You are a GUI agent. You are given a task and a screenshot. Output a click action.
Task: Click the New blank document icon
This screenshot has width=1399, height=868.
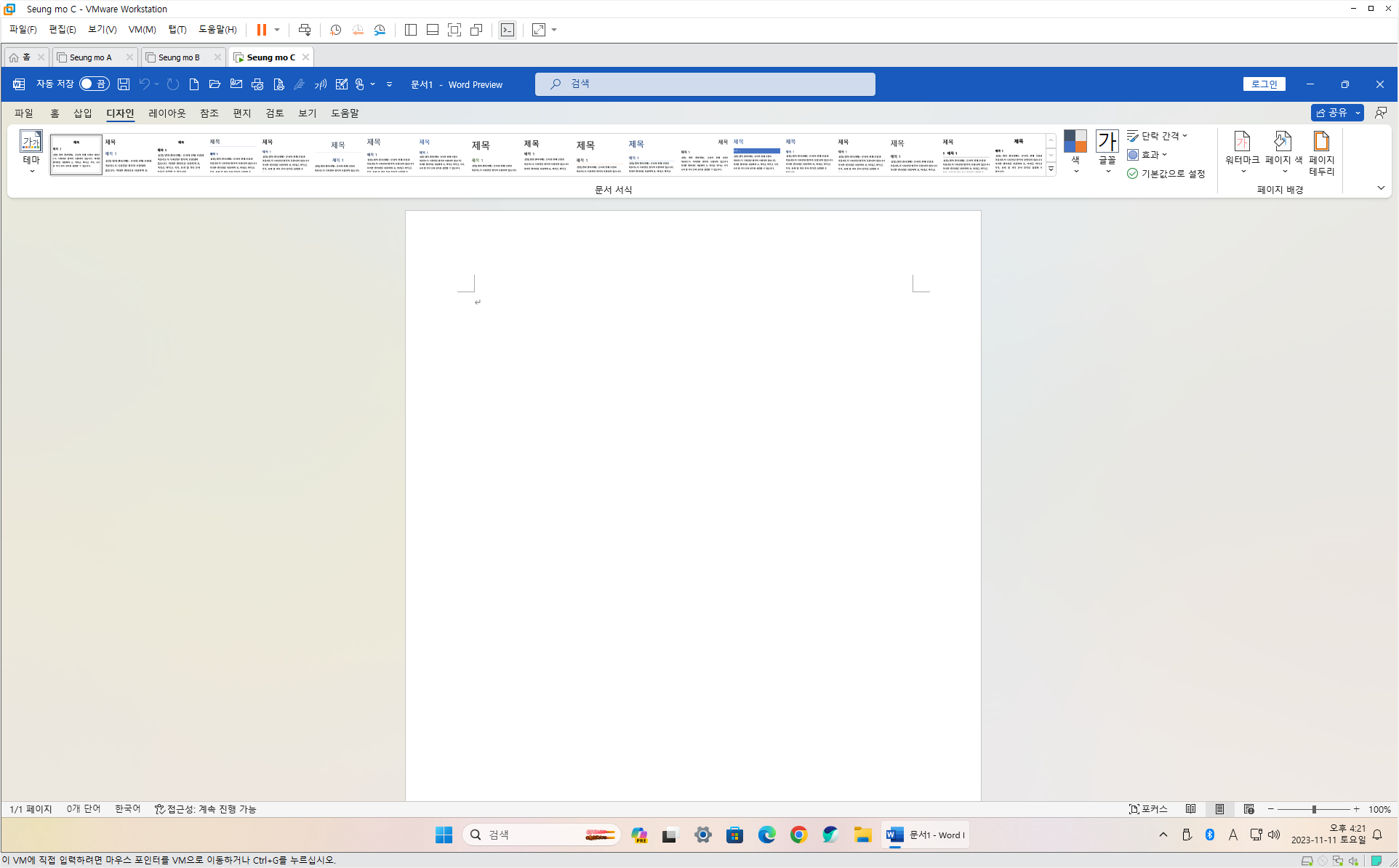[x=193, y=84]
